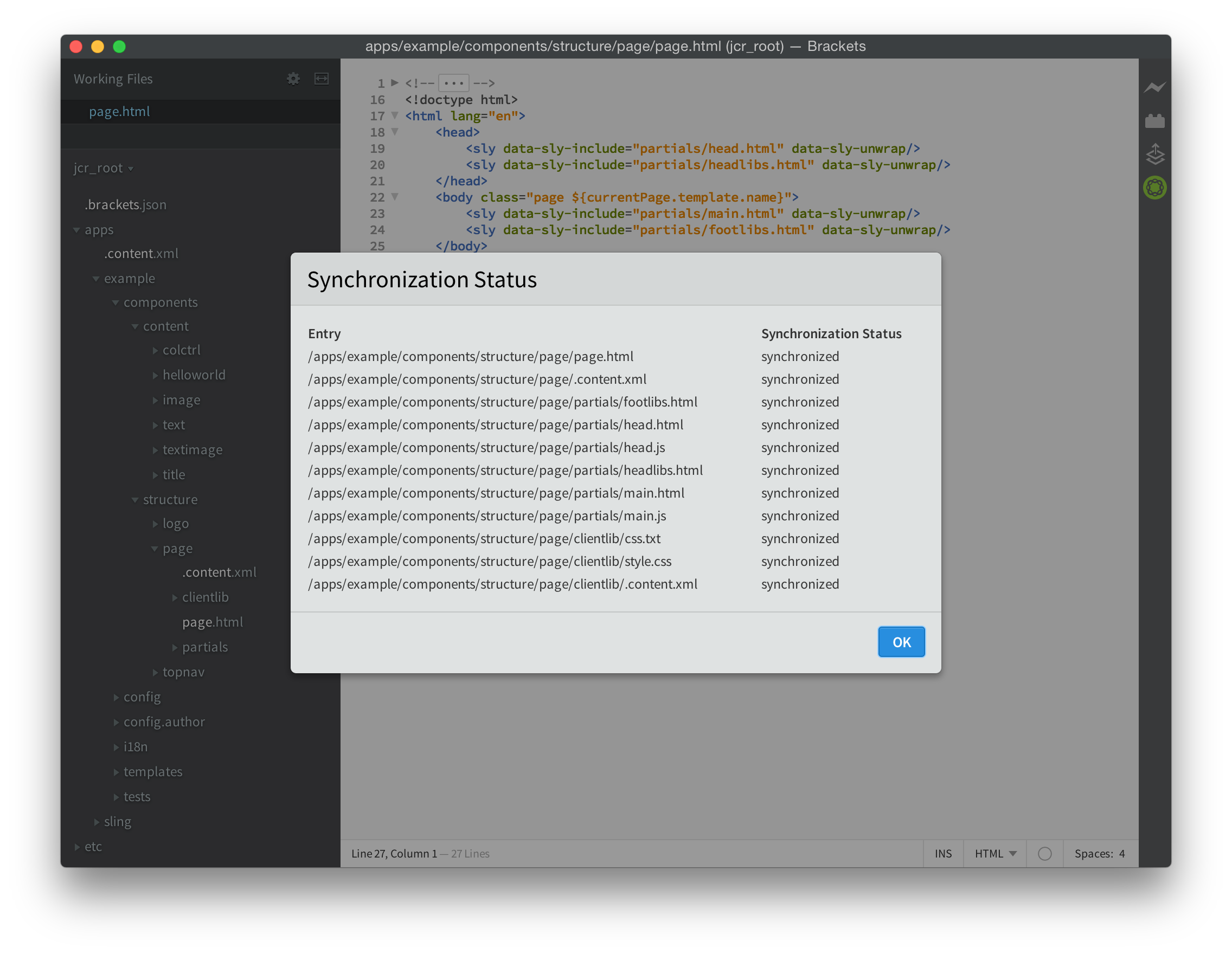
Task: Expand the partials folder in tree
Action: [205, 647]
